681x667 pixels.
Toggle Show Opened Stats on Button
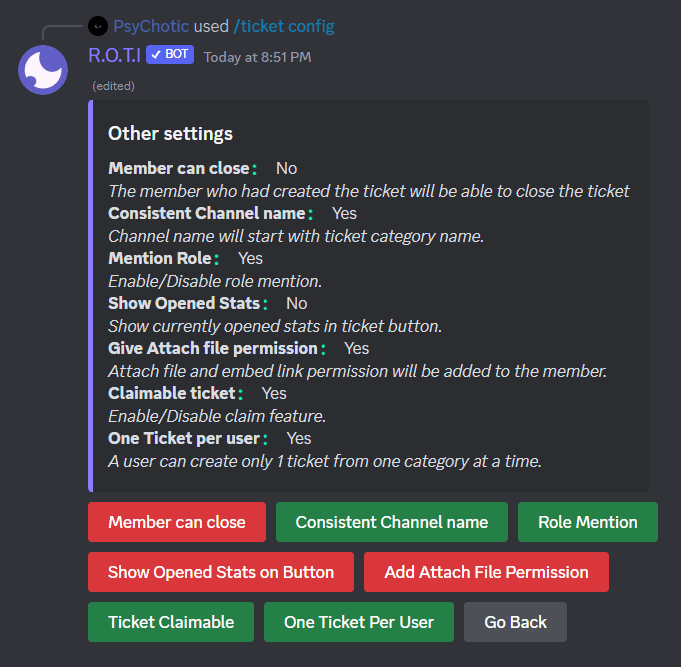click(x=221, y=572)
